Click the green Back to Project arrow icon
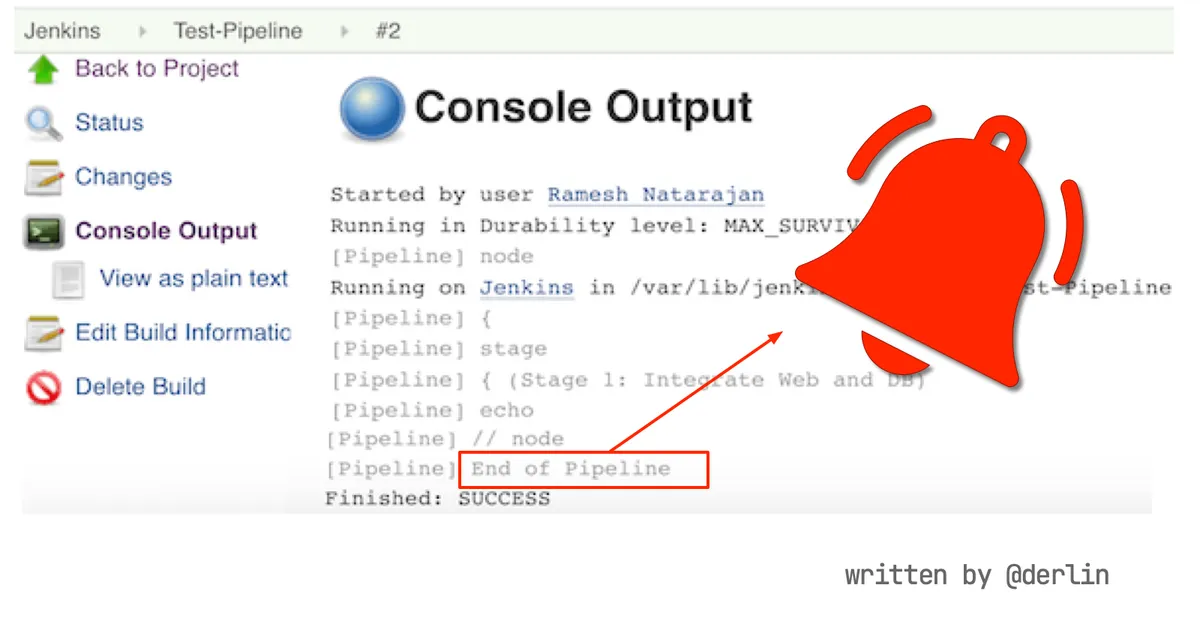This screenshot has width=1200, height=630. click(44, 70)
